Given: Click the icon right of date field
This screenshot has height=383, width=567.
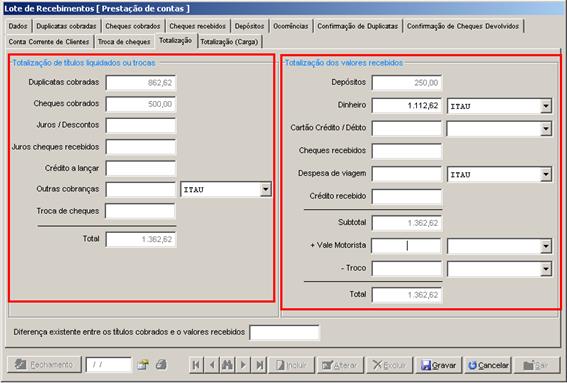Looking at the screenshot, I should (x=143, y=365).
